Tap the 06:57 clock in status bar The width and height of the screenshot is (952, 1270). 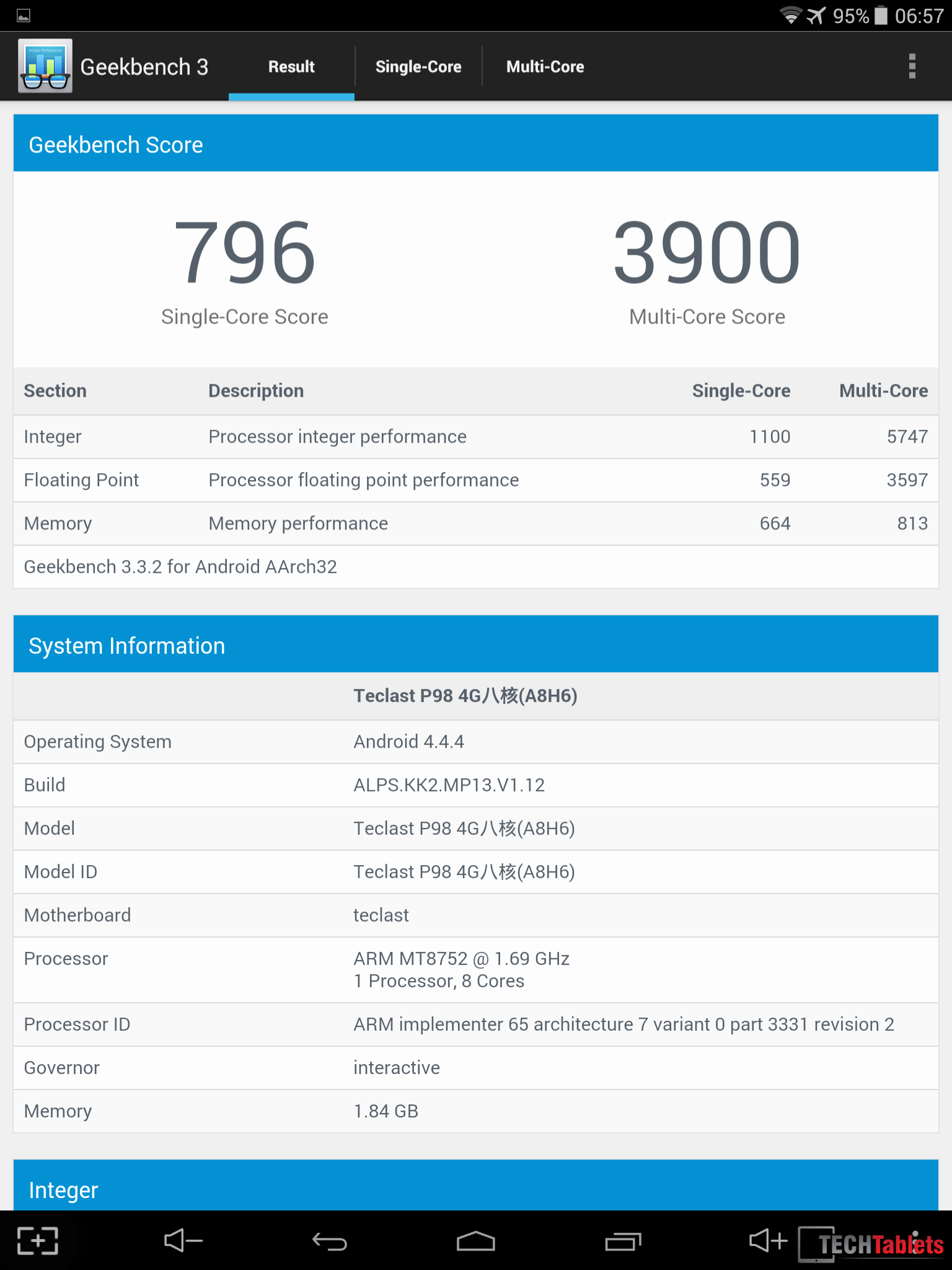click(x=919, y=16)
